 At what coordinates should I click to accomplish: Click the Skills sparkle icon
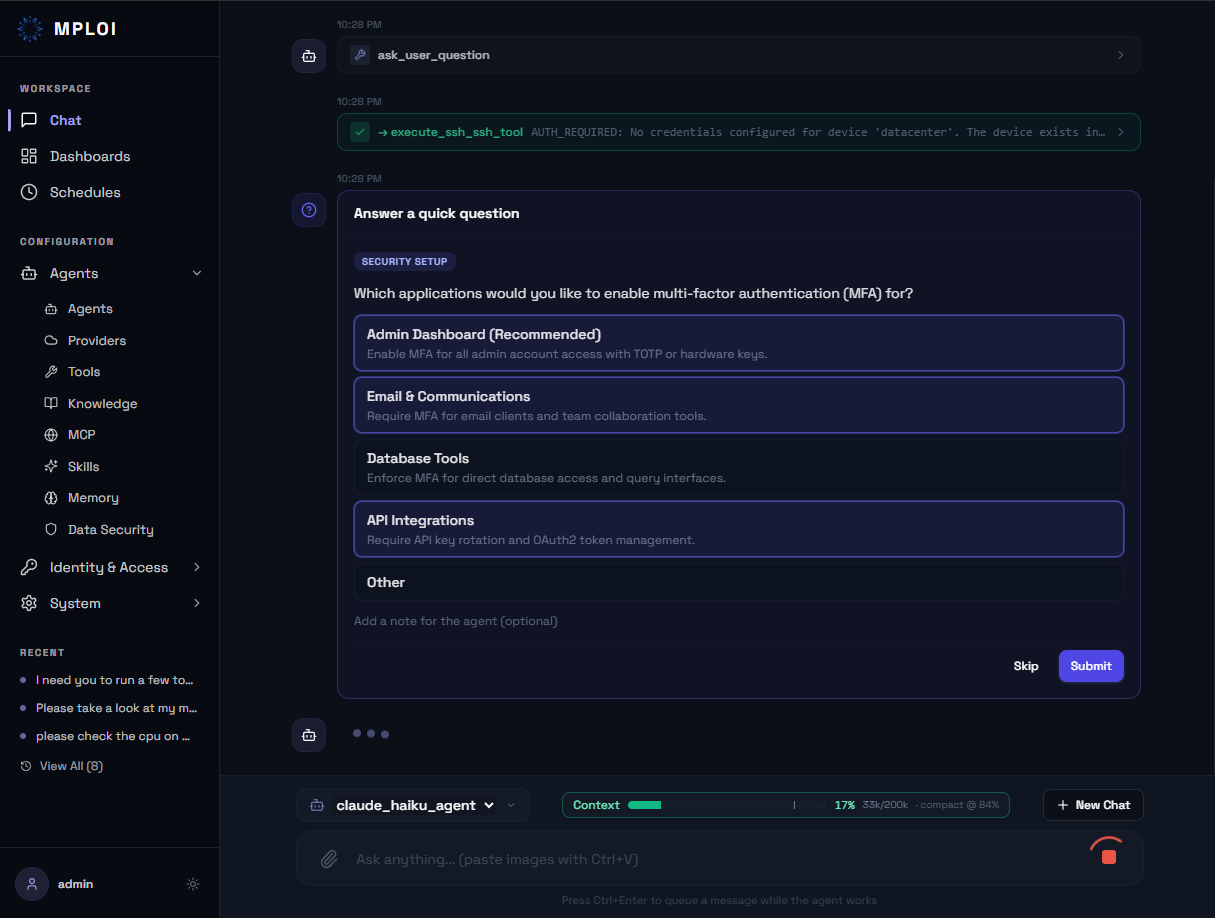pos(51,467)
